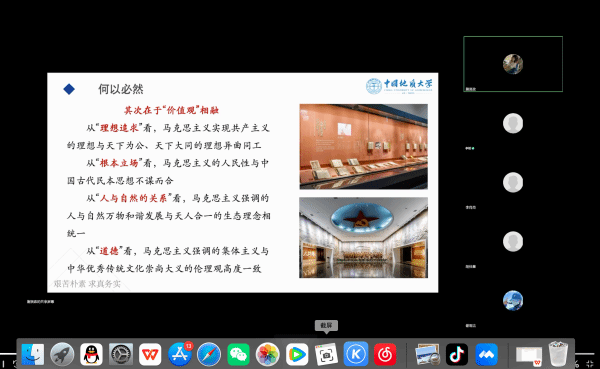Open App Store with update badge
This screenshot has height=369, width=600.
click(x=180, y=354)
